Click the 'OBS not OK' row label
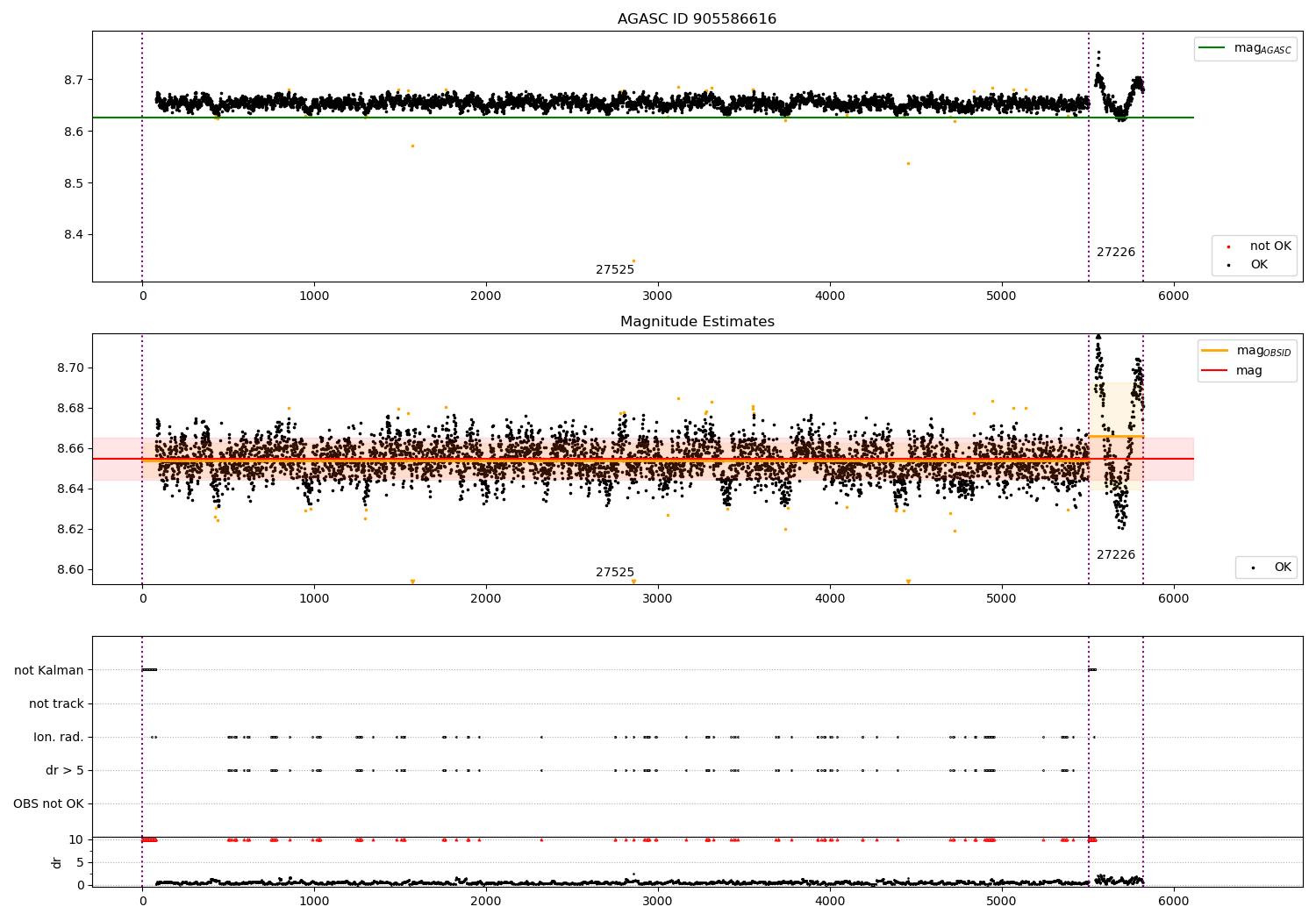Image resolution: width=1316 pixels, height=921 pixels. click(48, 803)
